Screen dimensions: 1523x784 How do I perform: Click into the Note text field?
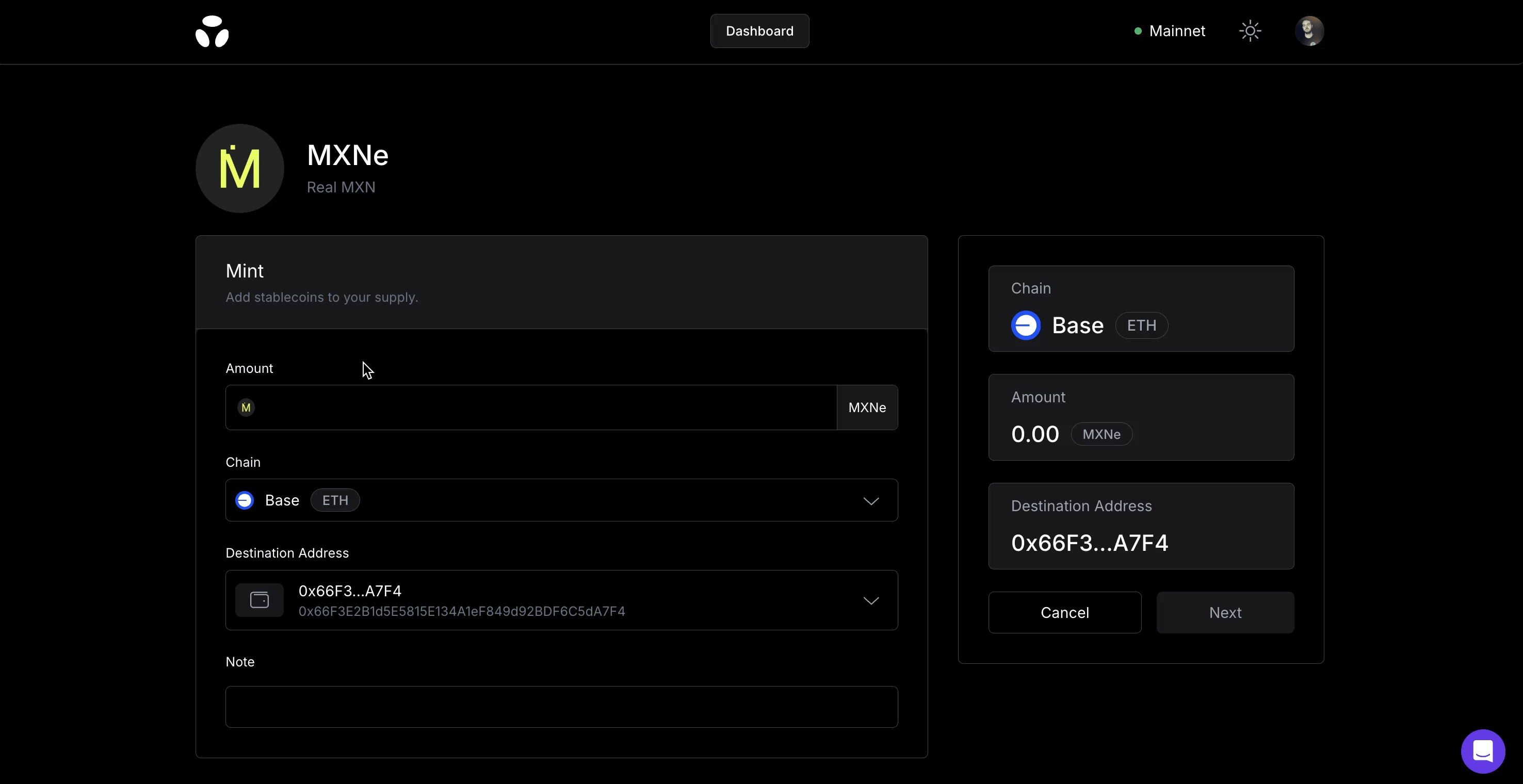point(561,707)
